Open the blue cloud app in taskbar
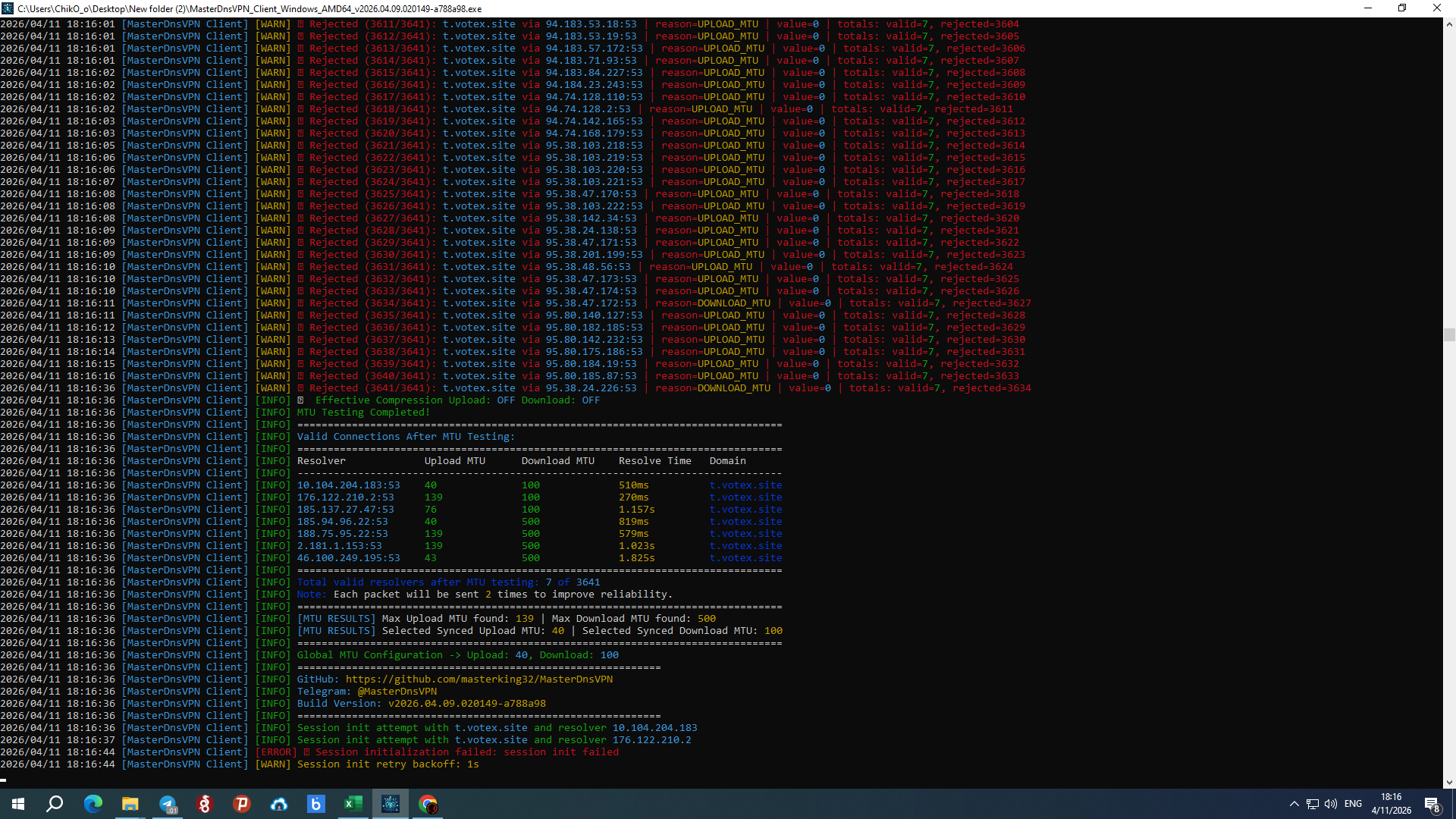This screenshot has height=819, width=1456. coord(279,804)
